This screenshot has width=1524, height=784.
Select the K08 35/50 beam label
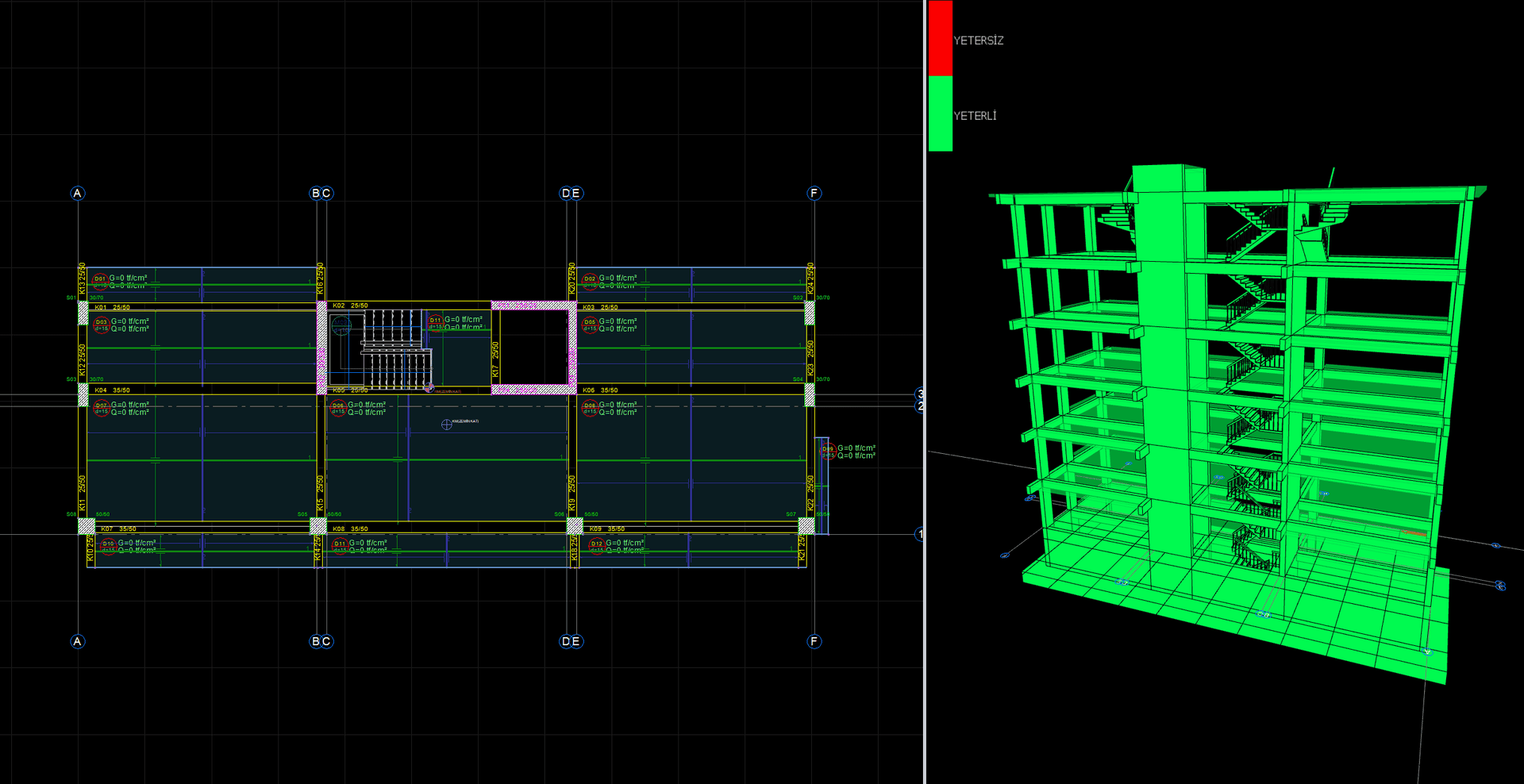pos(350,528)
